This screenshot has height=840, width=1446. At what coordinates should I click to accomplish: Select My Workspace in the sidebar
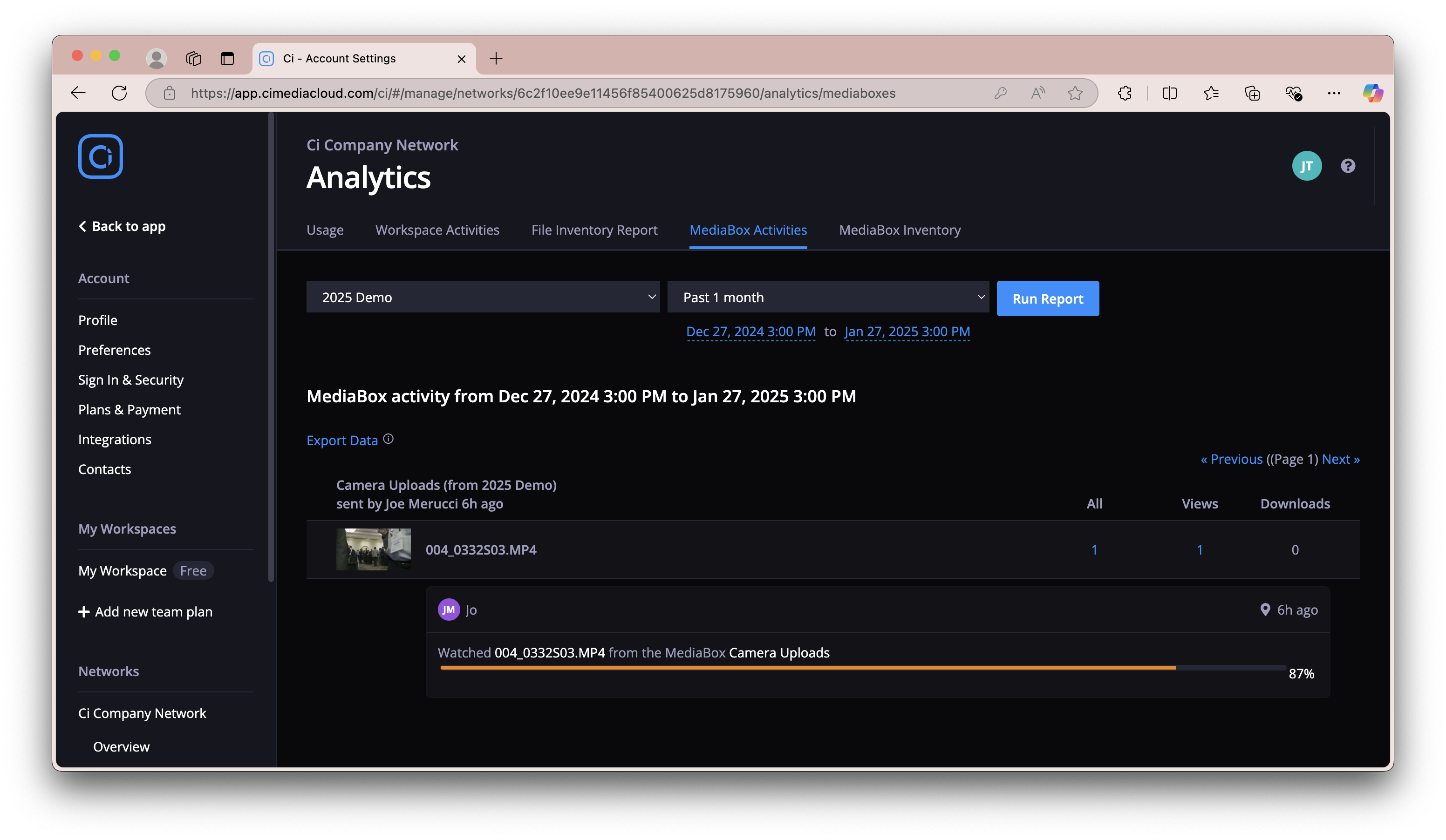[122, 570]
